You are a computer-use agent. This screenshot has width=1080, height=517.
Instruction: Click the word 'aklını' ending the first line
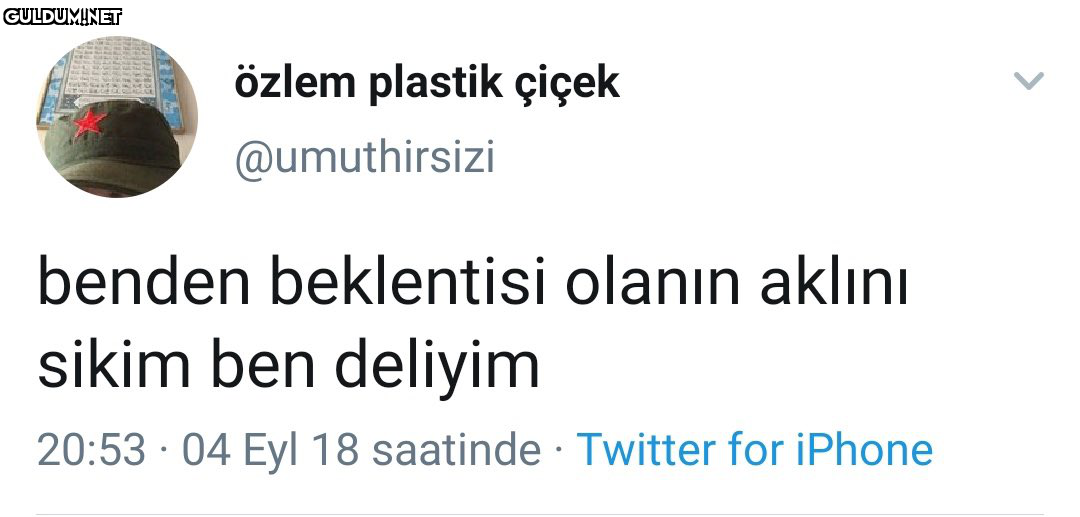pyautogui.click(x=834, y=283)
